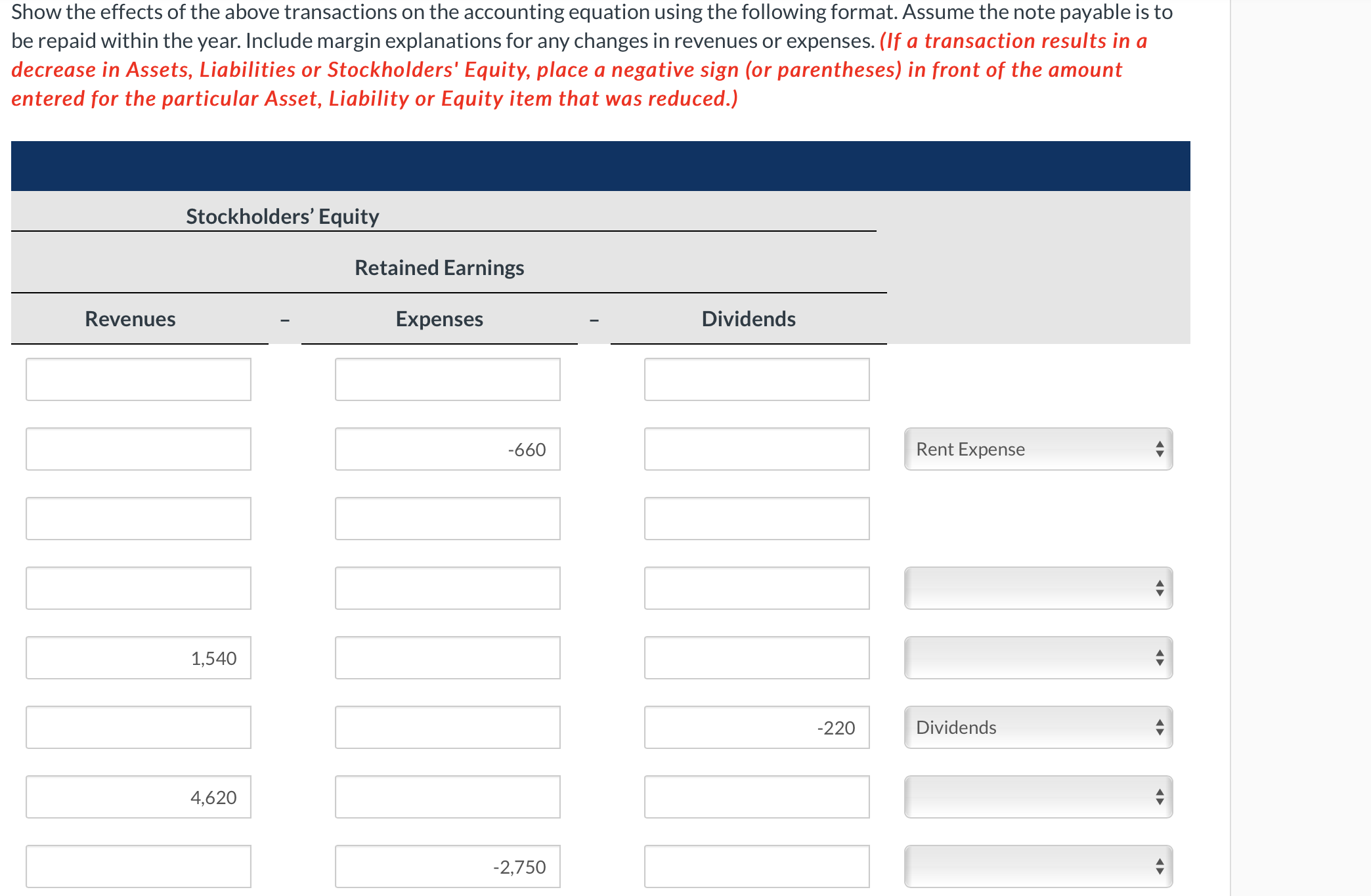The width and height of the screenshot is (1371, 896).
Task: Click the first empty Revenues input box
Action: pyautogui.click(x=138, y=379)
